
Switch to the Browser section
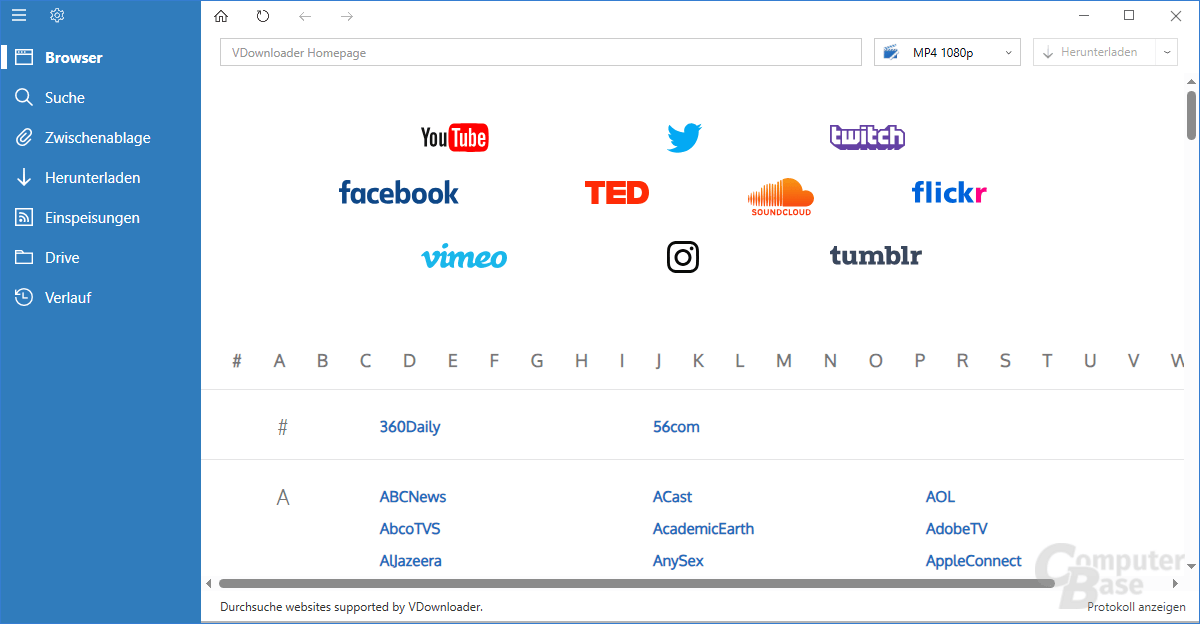click(x=100, y=57)
